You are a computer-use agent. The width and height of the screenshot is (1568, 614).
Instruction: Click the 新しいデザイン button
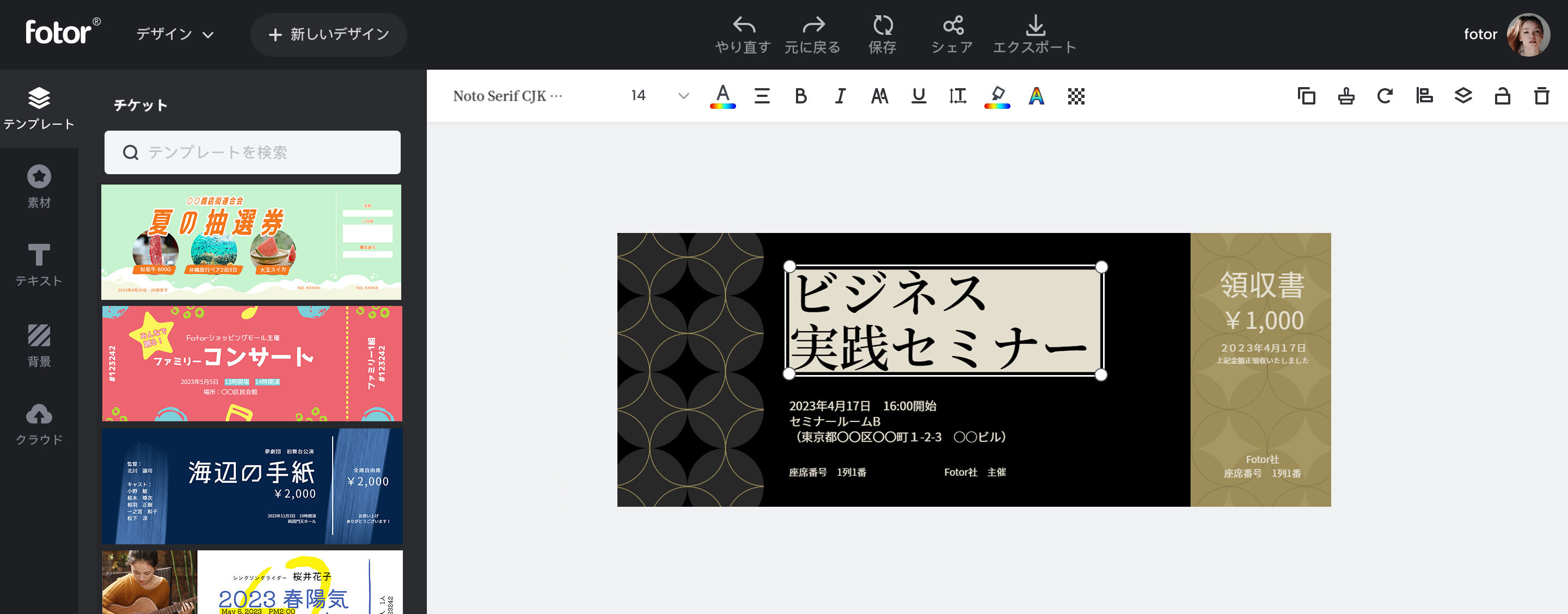coord(329,35)
